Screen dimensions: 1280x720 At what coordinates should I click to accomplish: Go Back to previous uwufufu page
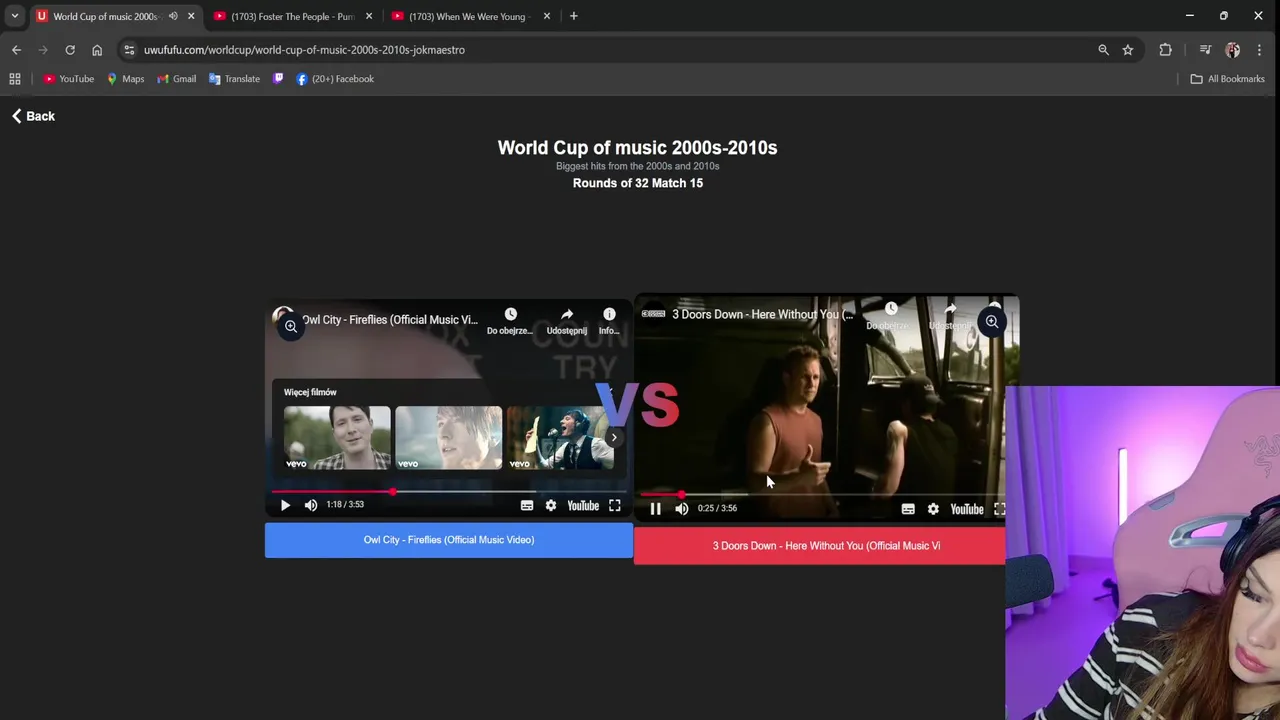[33, 116]
